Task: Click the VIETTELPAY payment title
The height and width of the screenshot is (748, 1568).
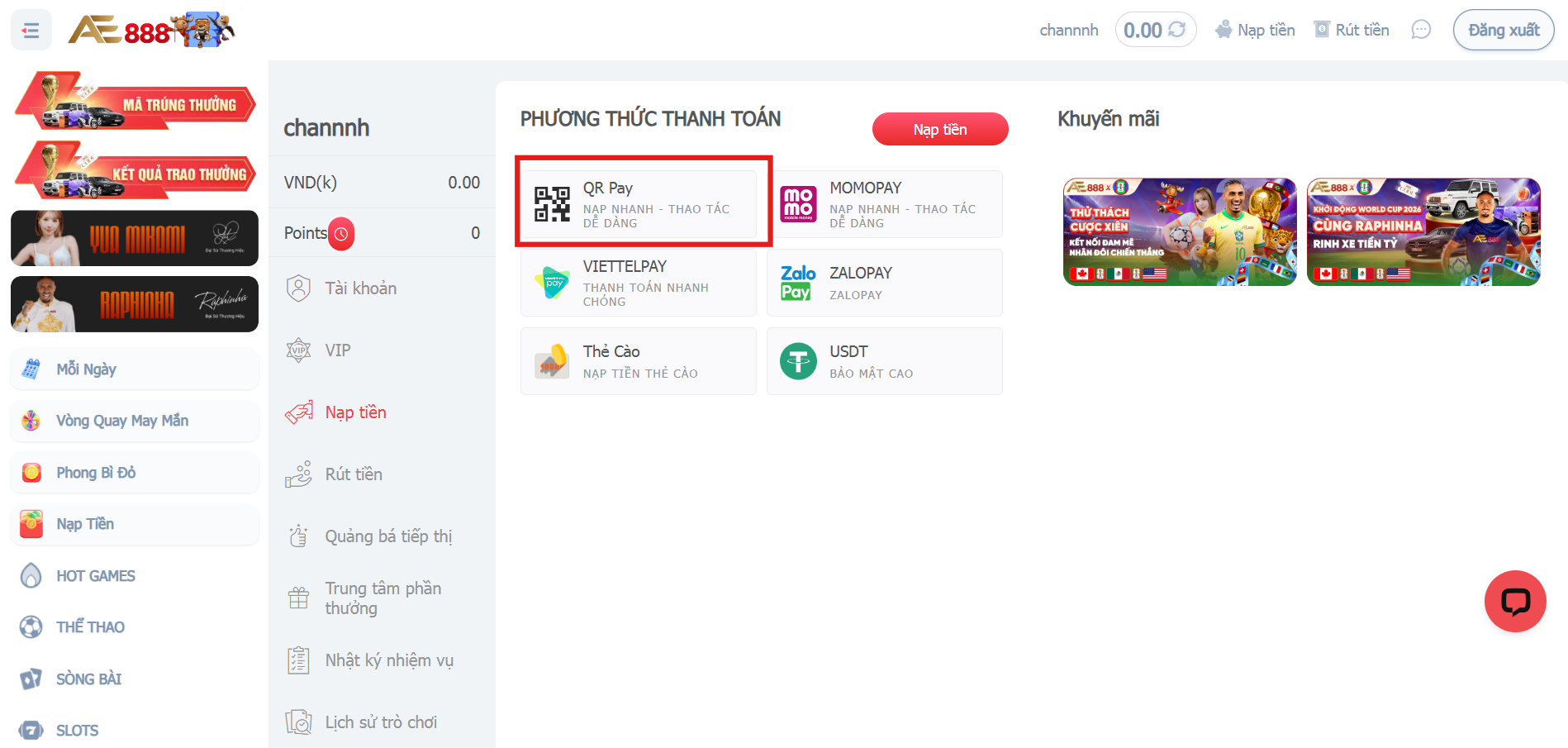Action: pos(625,266)
